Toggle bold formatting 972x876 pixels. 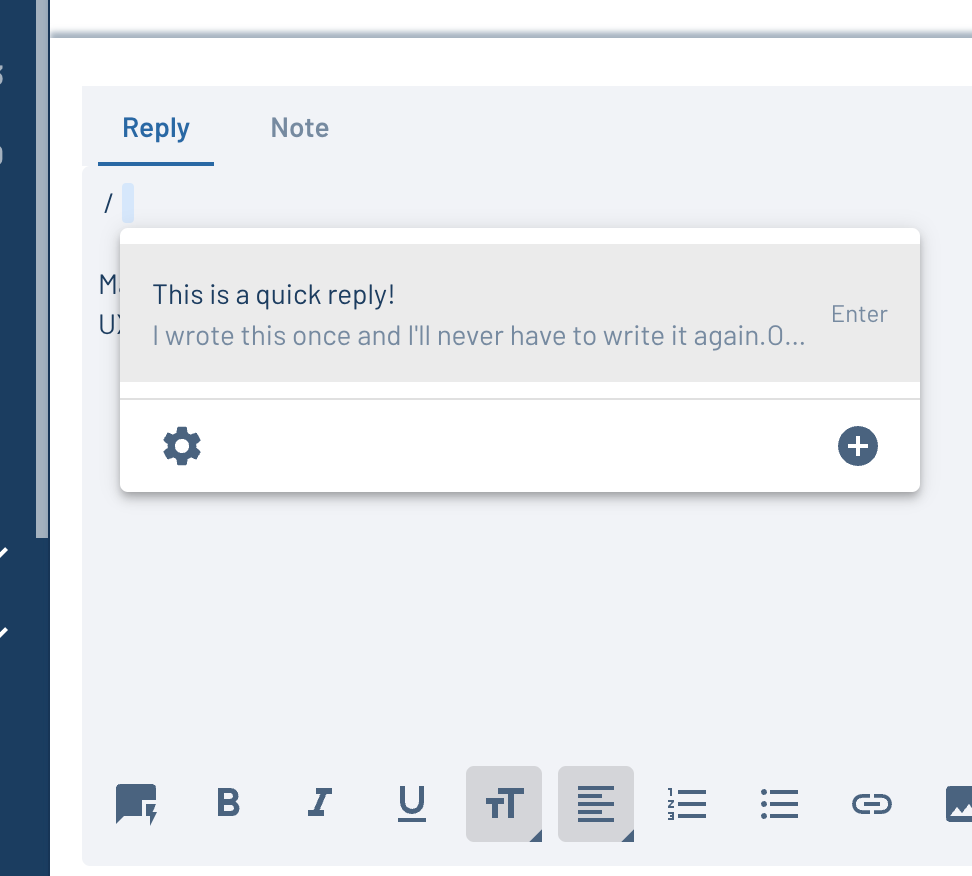(228, 803)
